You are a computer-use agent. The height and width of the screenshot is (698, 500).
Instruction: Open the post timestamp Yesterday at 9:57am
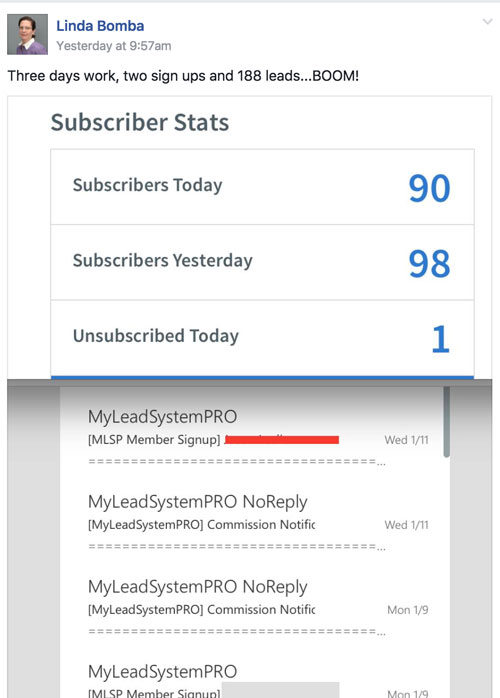click(114, 46)
